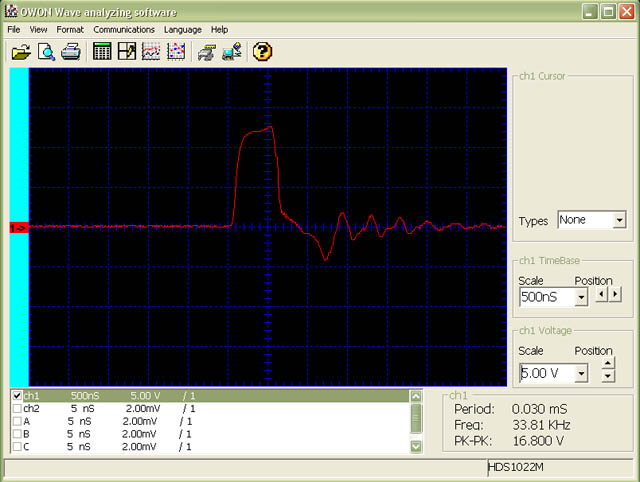
Task: Open the Communications menu
Action: [x=124, y=30]
